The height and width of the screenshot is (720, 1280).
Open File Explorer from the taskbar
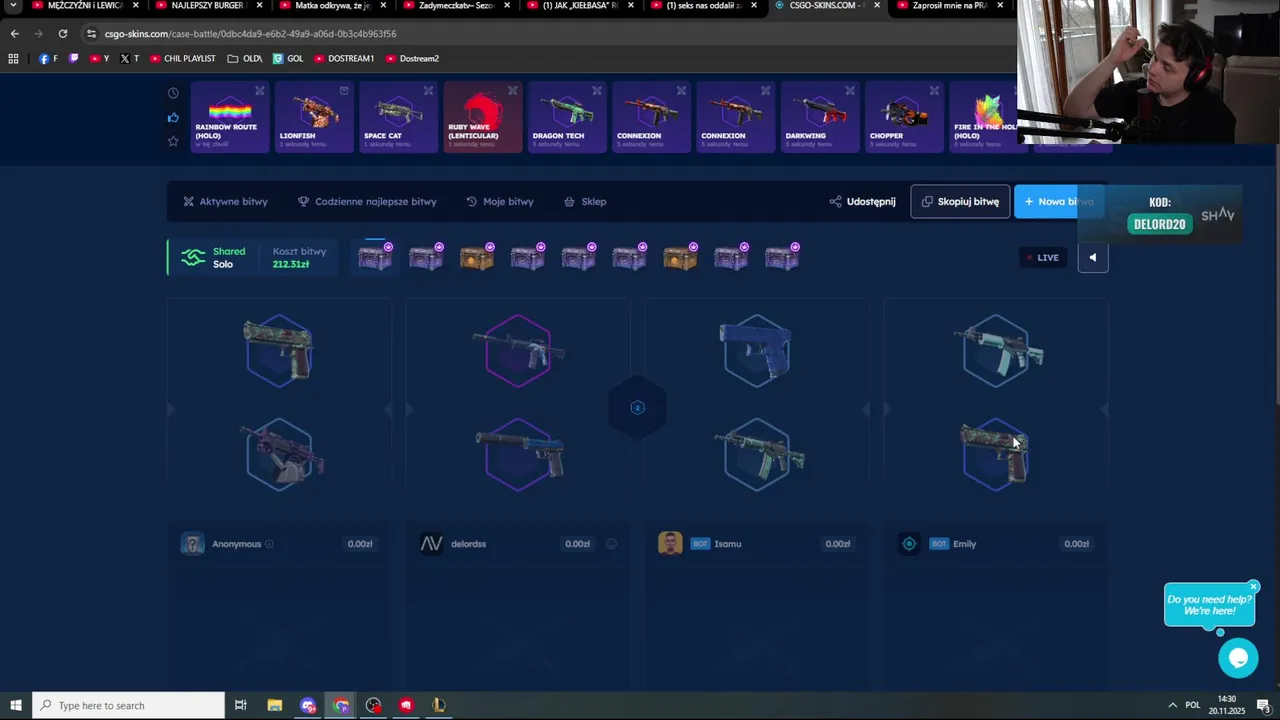(274, 705)
